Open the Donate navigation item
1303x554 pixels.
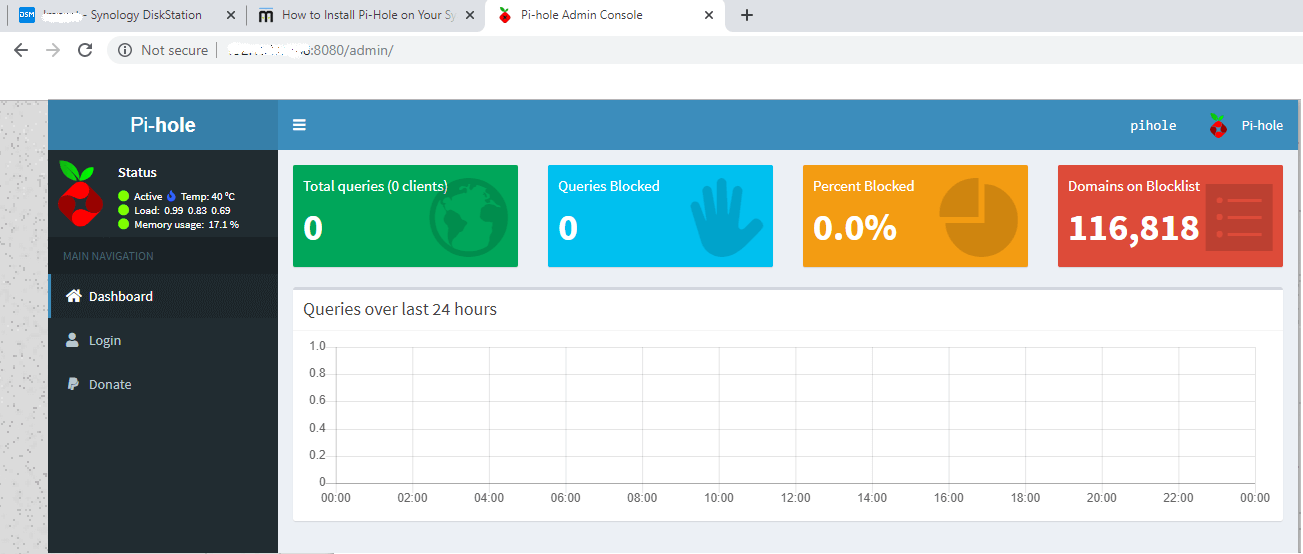pos(163,384)
